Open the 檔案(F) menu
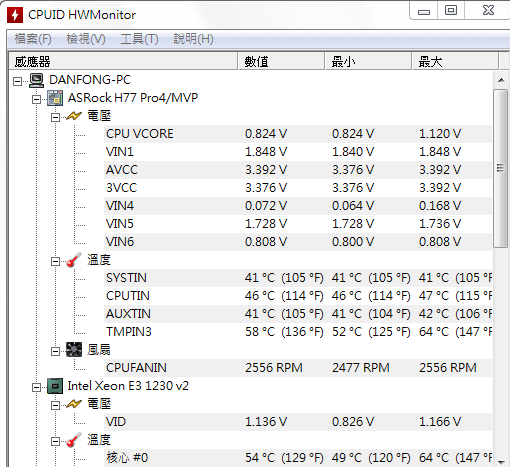510x467 pixels. pos(33,39)
